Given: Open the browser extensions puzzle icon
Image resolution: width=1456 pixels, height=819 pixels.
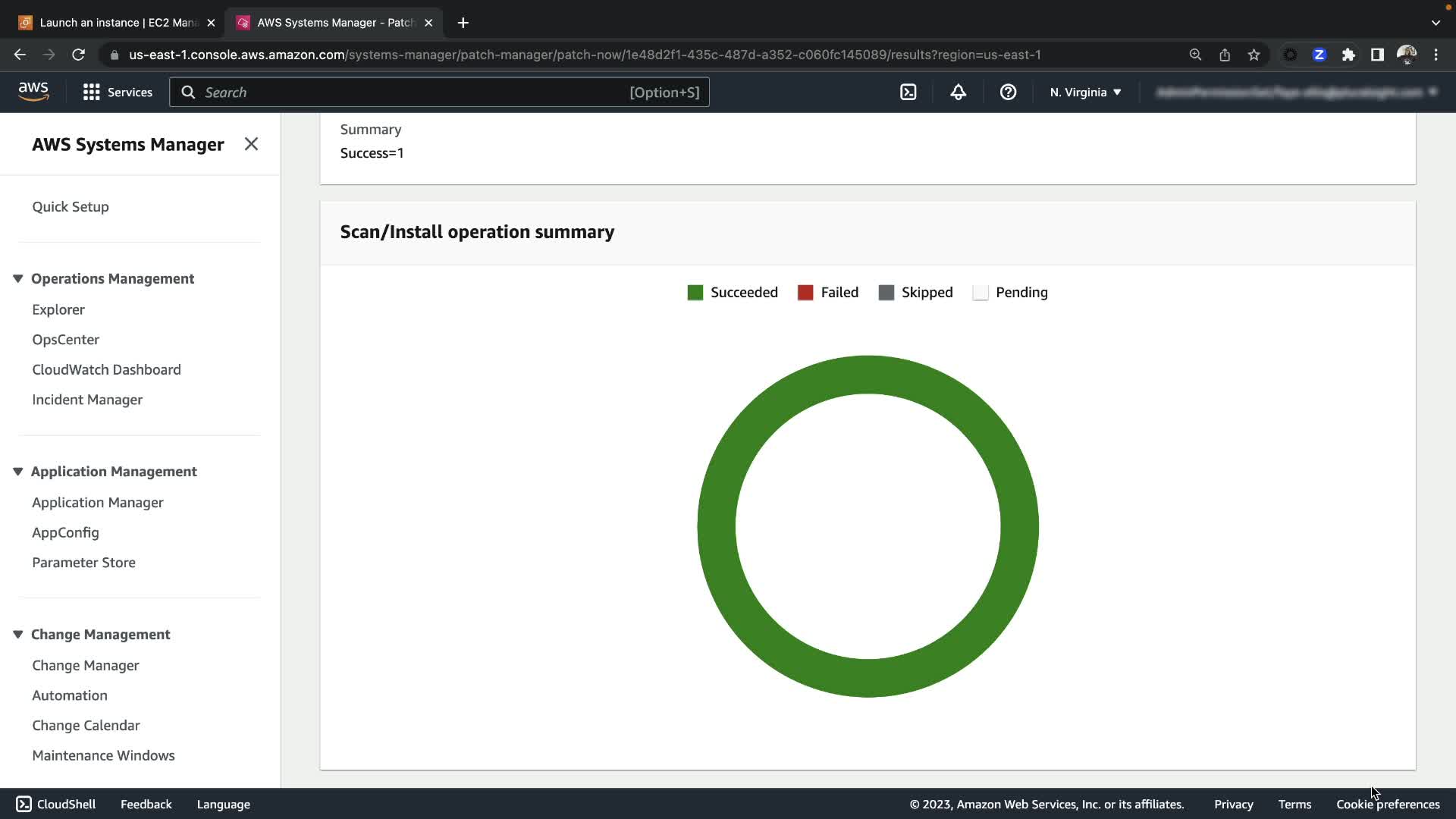Looking at the screenshot, I should pos(1348,55).
